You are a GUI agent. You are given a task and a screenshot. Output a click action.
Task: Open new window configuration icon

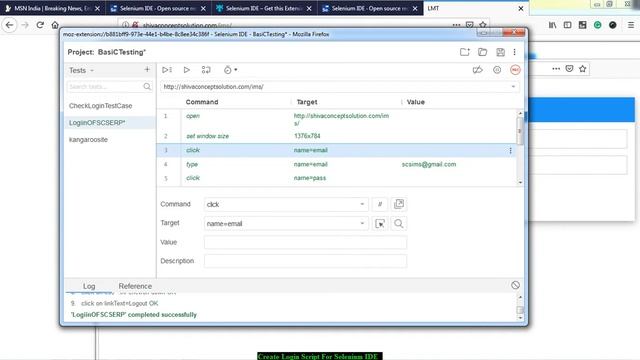tap(399, 204)
